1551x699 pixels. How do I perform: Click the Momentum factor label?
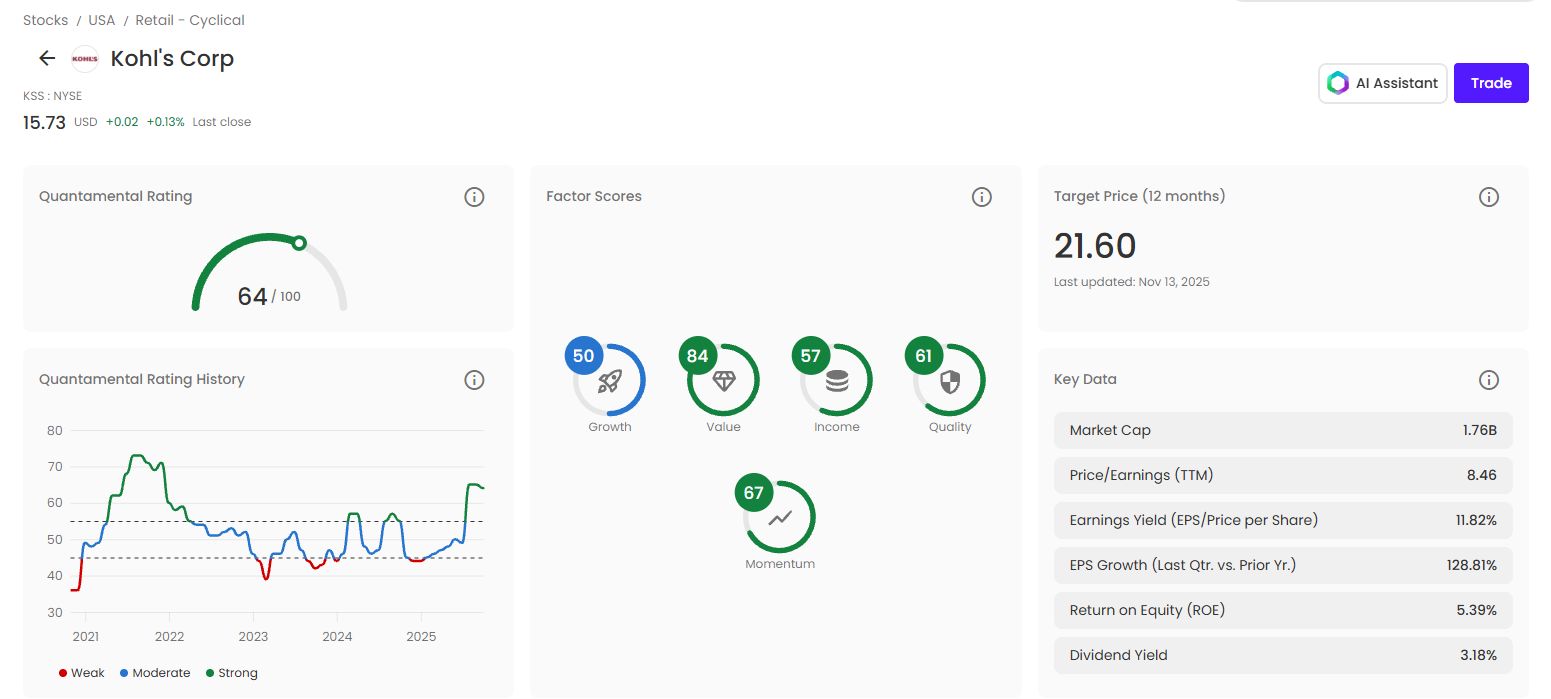tap(780, 564)
